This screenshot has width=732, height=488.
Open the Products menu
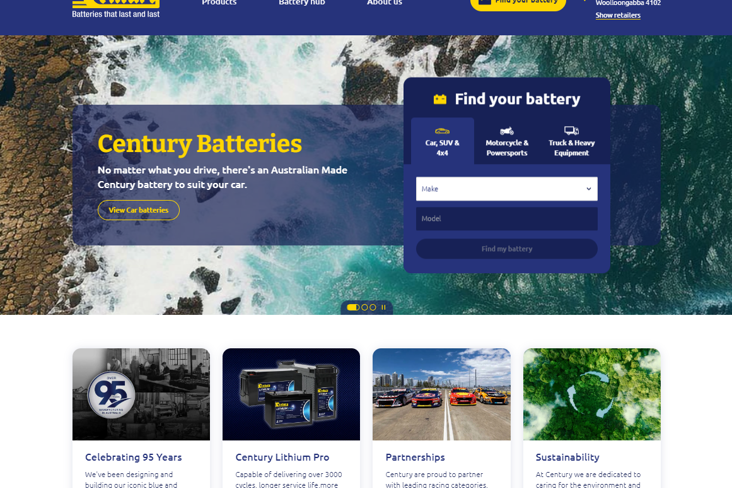(x=219, y=3)
